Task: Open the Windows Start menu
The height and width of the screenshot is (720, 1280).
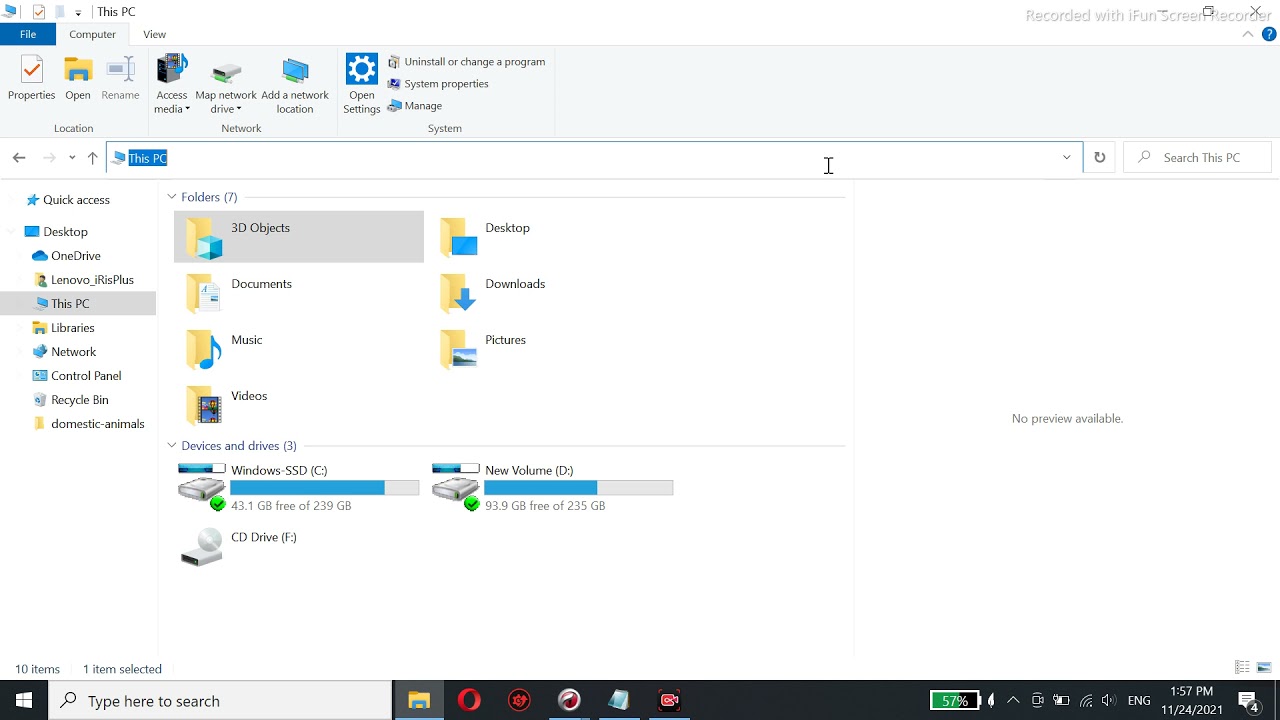Action: [x=24, y=701]
